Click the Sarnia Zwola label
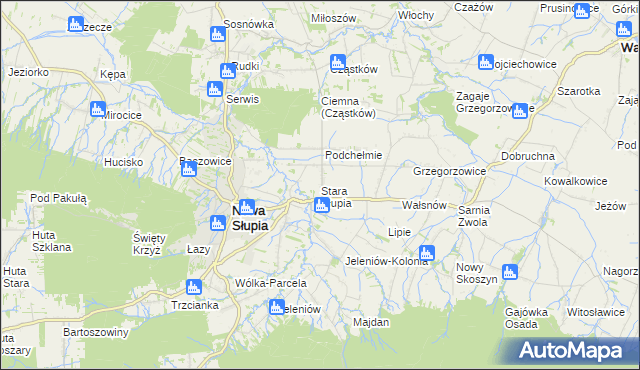Image resolution: width=640 pixels, height=370 pixels. coord(473,216)
